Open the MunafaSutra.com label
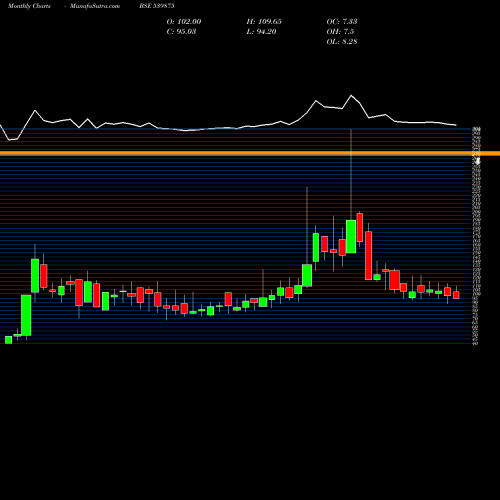500x500 pixels. [95, 6]
